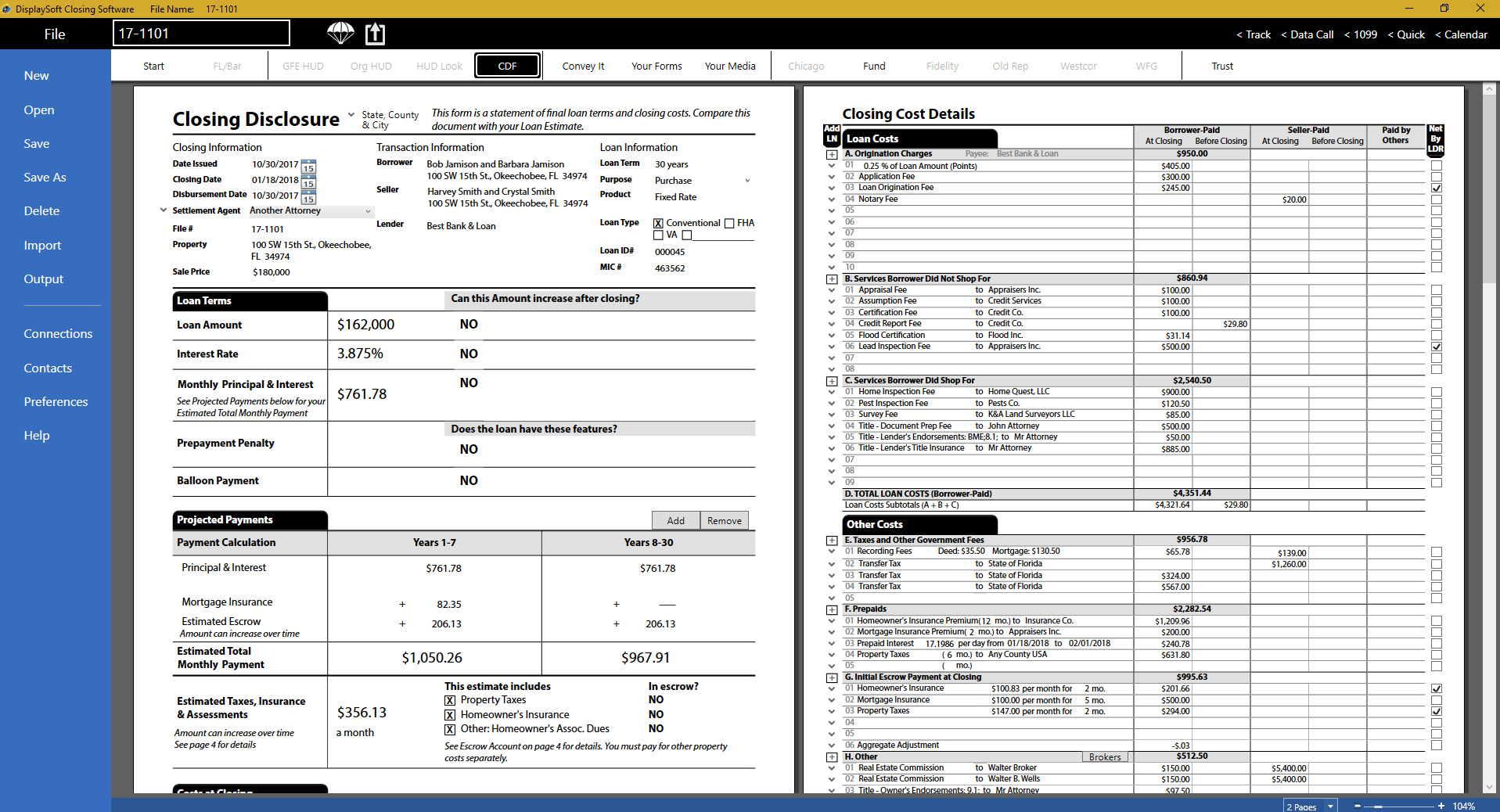Expand State, County & City chevron
Image resolution: width=1500 pixels, height=812 pixels.
pos(351,114)
